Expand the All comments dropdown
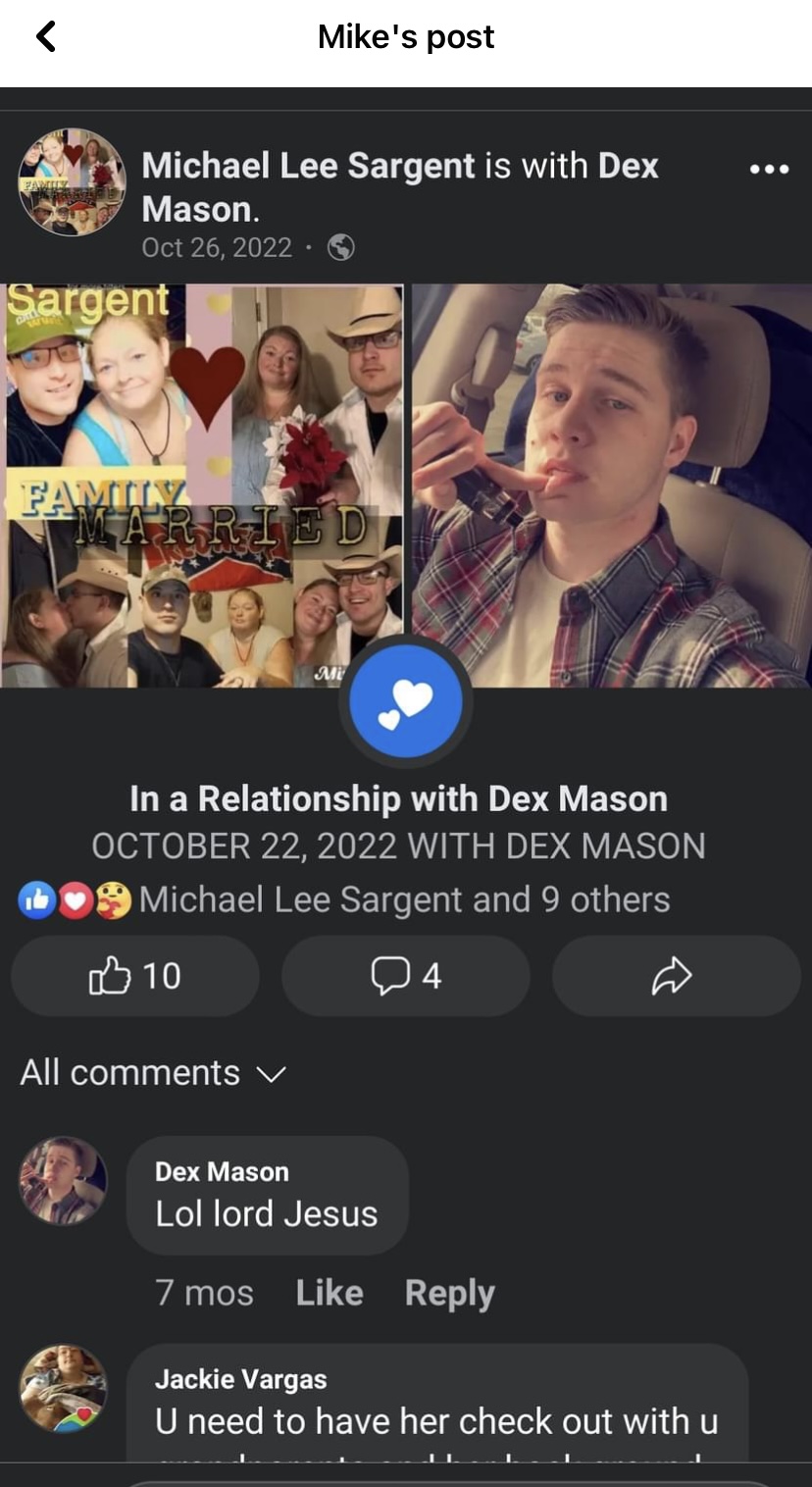 tap(153, 1072)
